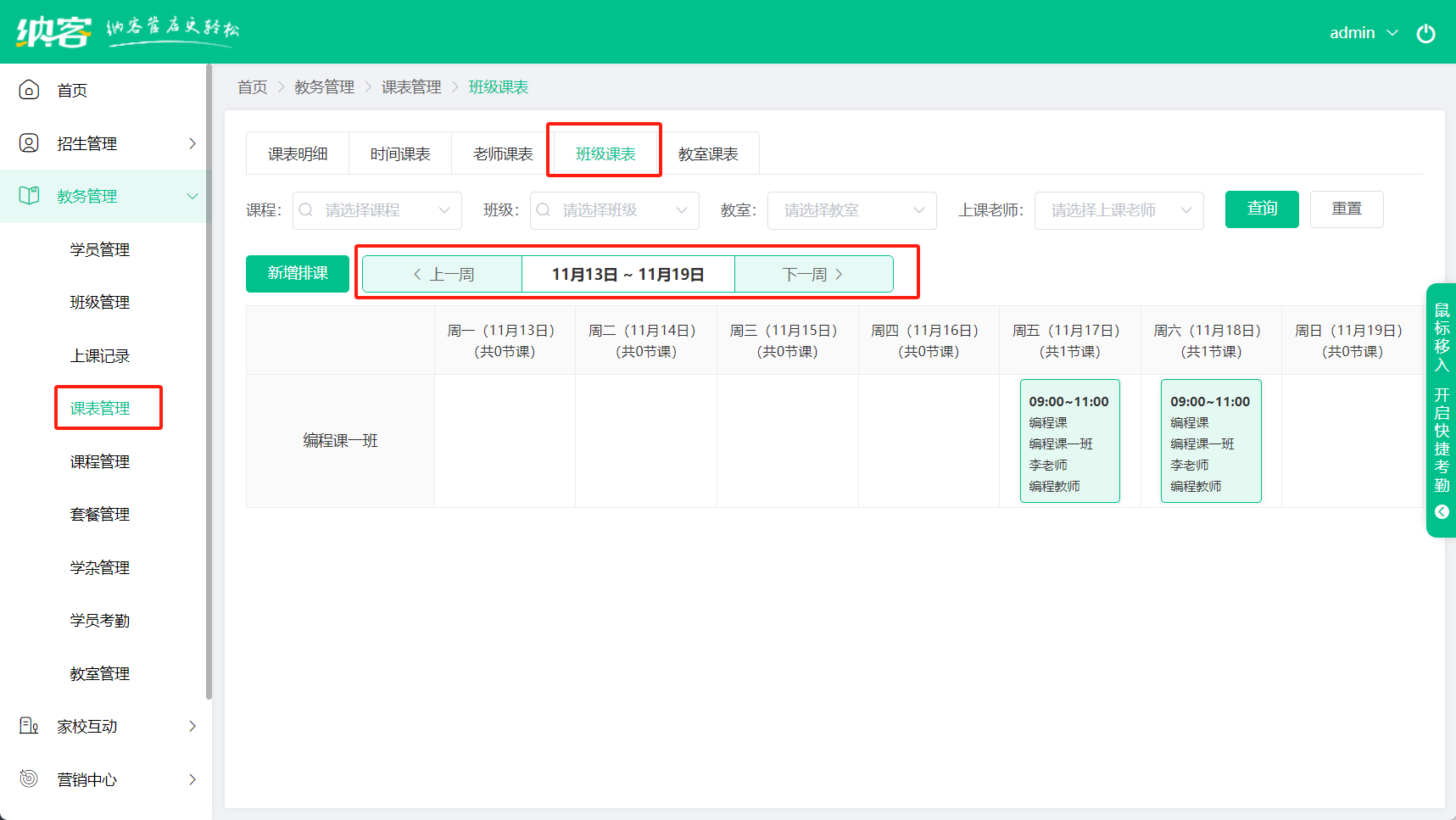Click the 家校互动 building icon
The image size is (1456, 820).
click(x=29, y=726)
